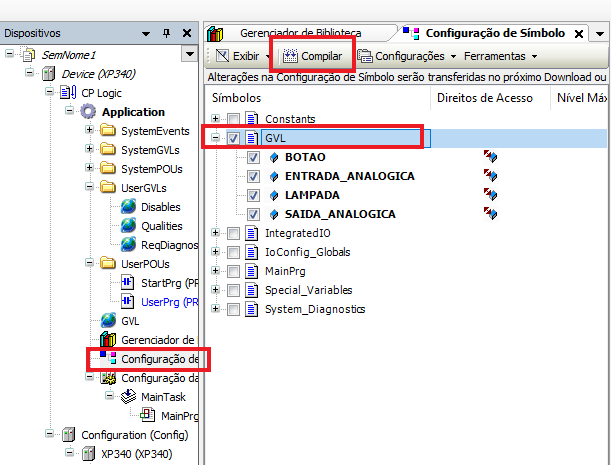Click the Exibir toolbar button
Screen dimensions: 611x465
(x=237, y=55)
